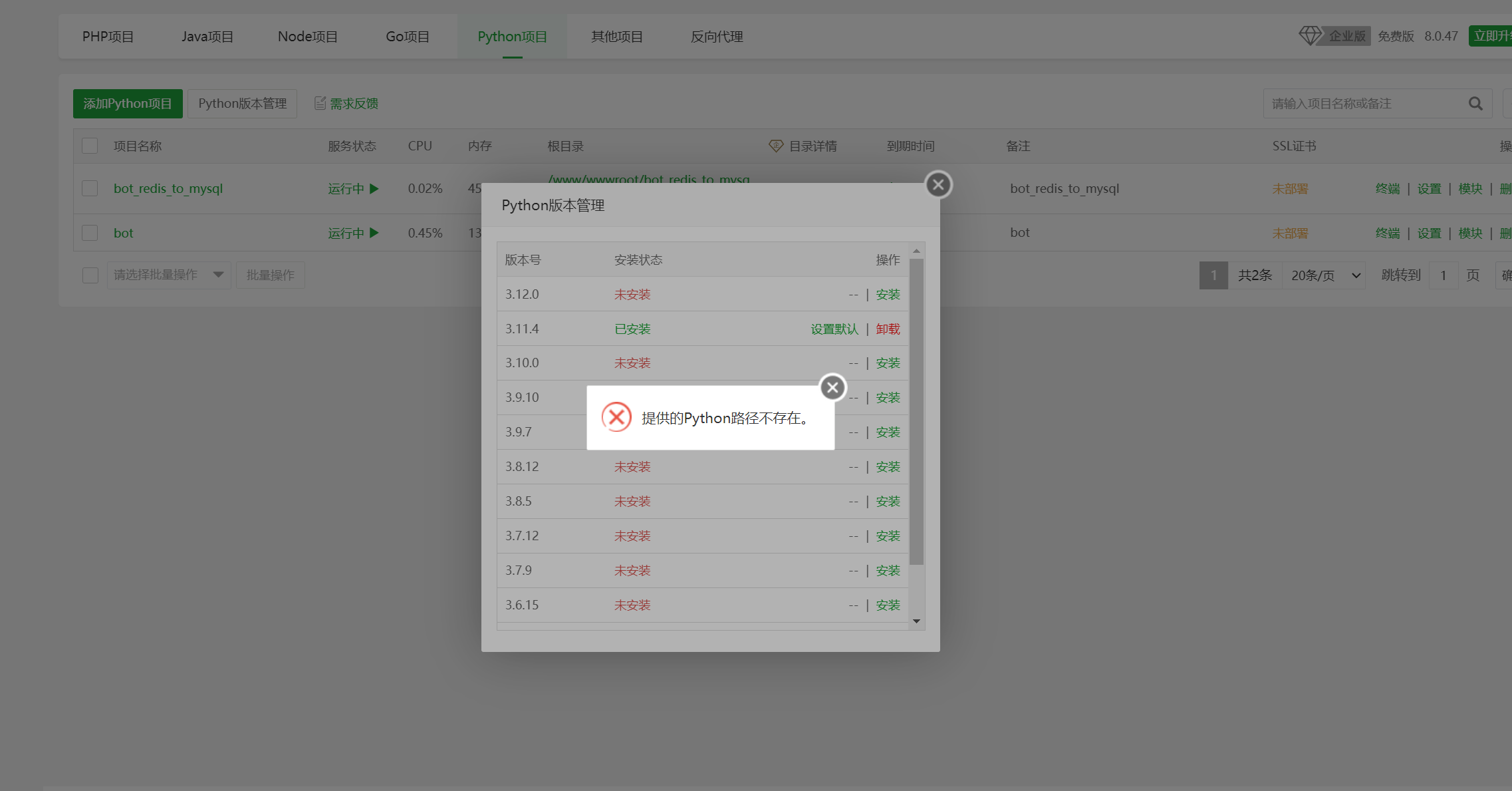This screenshot has width=1512, height=791.
Task: Open 终端 for the bot project
Action: point(1388,233)
